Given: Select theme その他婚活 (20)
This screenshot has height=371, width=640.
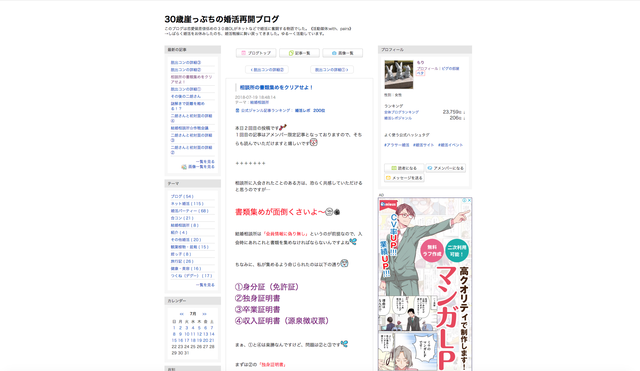Looking at the screenshot, I should click(x=186, y=240).
